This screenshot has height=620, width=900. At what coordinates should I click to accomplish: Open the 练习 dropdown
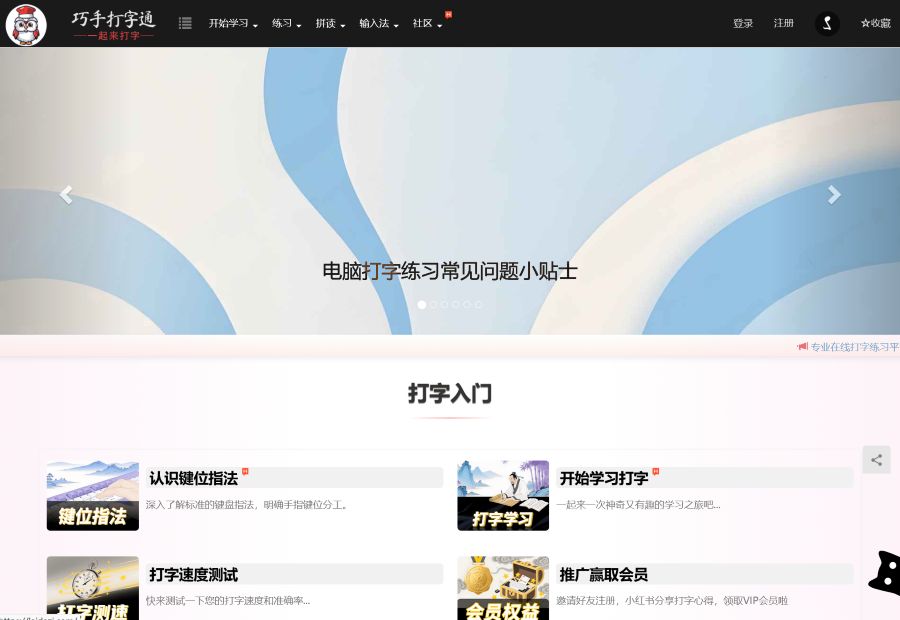(x=283, y=23)
